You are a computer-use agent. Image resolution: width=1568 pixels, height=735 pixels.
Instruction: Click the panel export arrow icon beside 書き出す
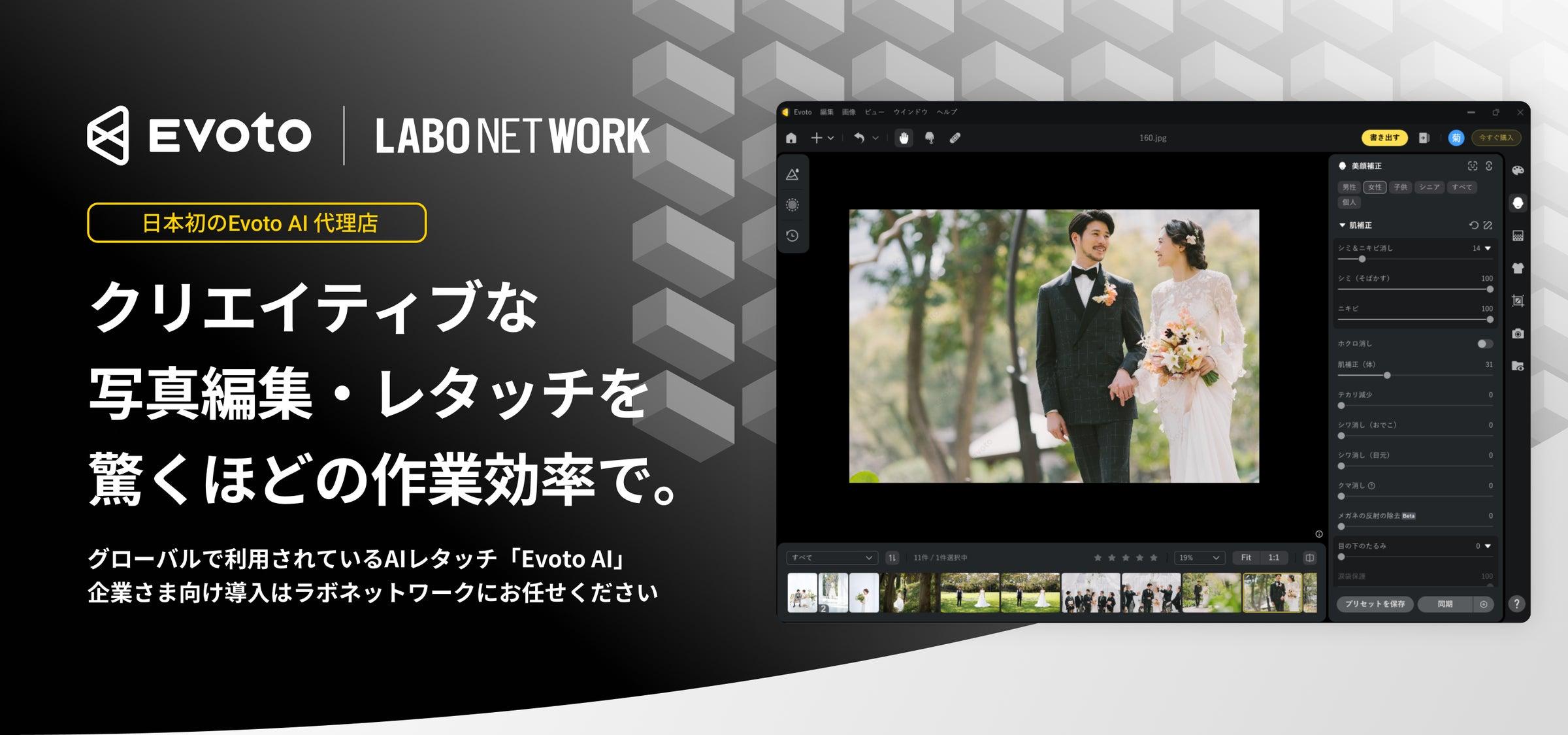tap(1424, 138)
